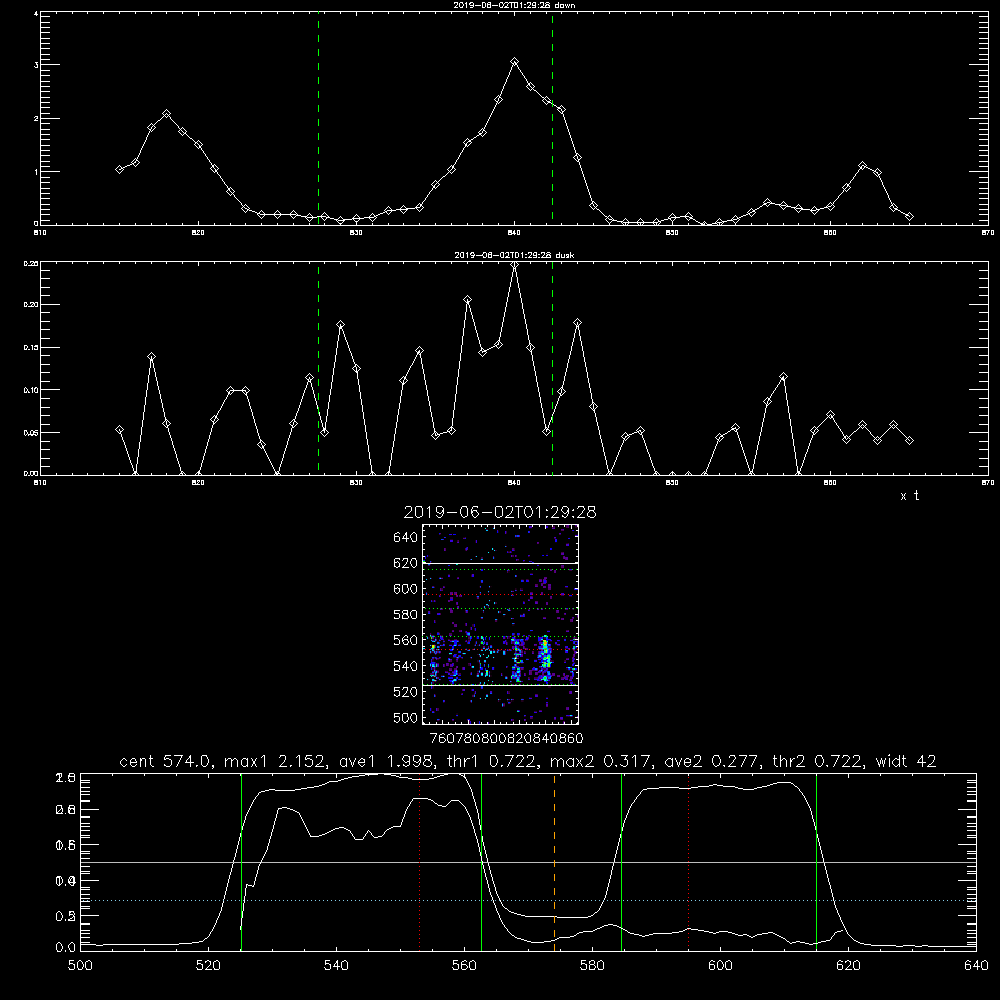Image resolution: width=1000 pixels, height=1000 pixels.
Task: Select the heatmap title 2019-06-02T01:29:28
Action: click(500, 512)
